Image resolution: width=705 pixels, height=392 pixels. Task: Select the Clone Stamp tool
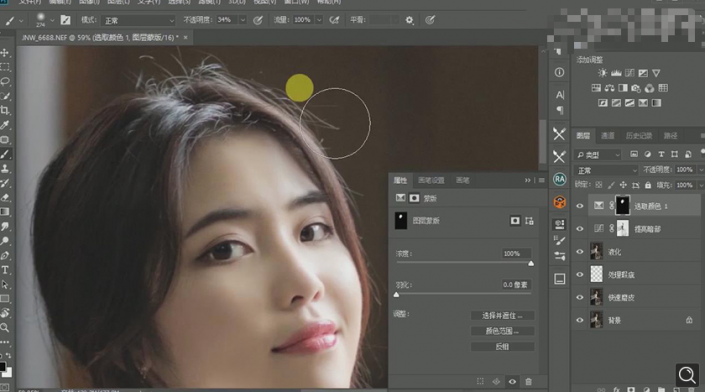[5, 169]
